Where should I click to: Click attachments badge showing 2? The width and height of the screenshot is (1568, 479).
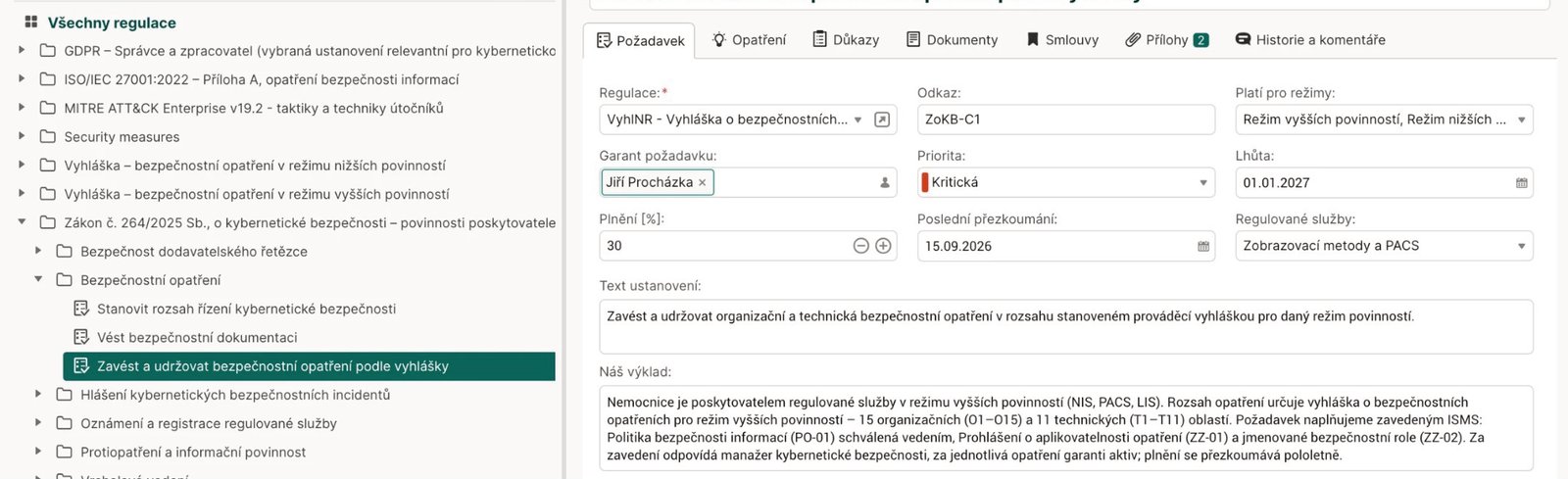point(1200,40)
